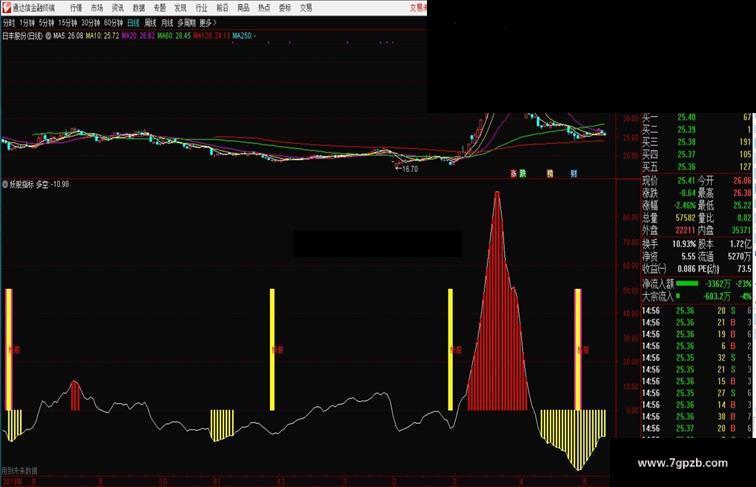The height and width of the screenshot is (487, 756).
Task: Open the 专题 menu
Action: [x=160, y=8]
